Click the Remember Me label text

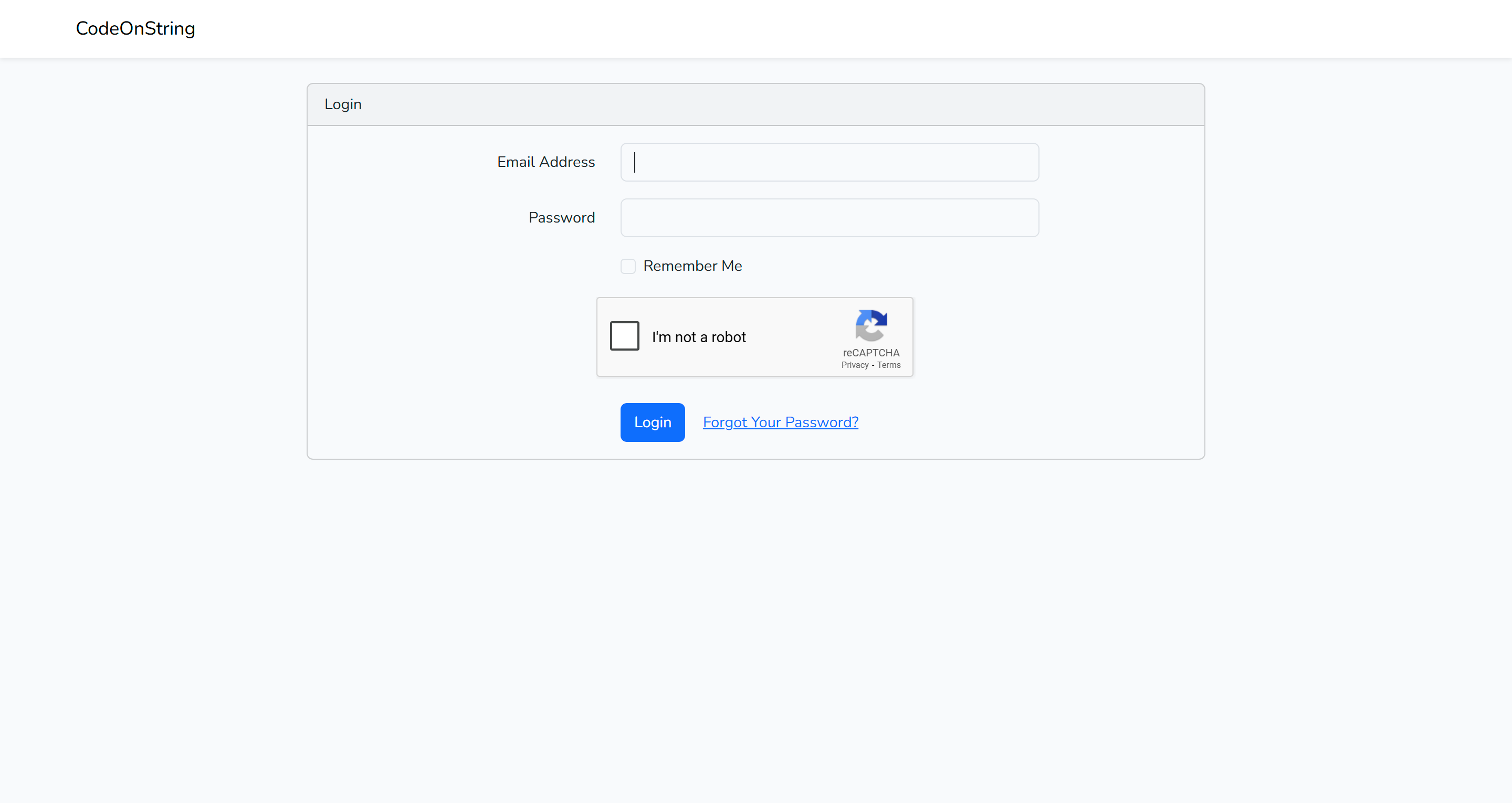click(692, 266)
